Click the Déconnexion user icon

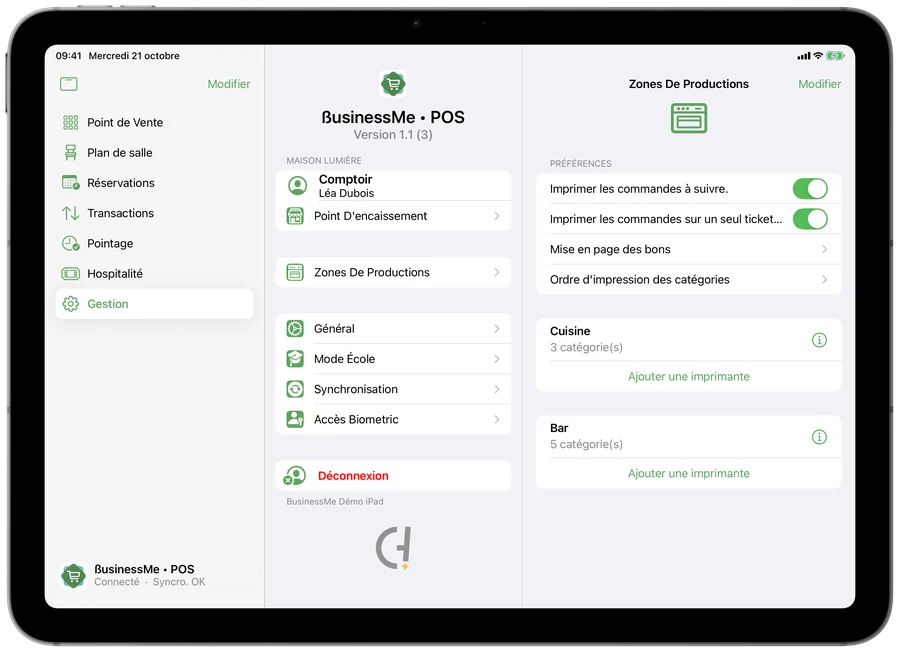(294, 476)
